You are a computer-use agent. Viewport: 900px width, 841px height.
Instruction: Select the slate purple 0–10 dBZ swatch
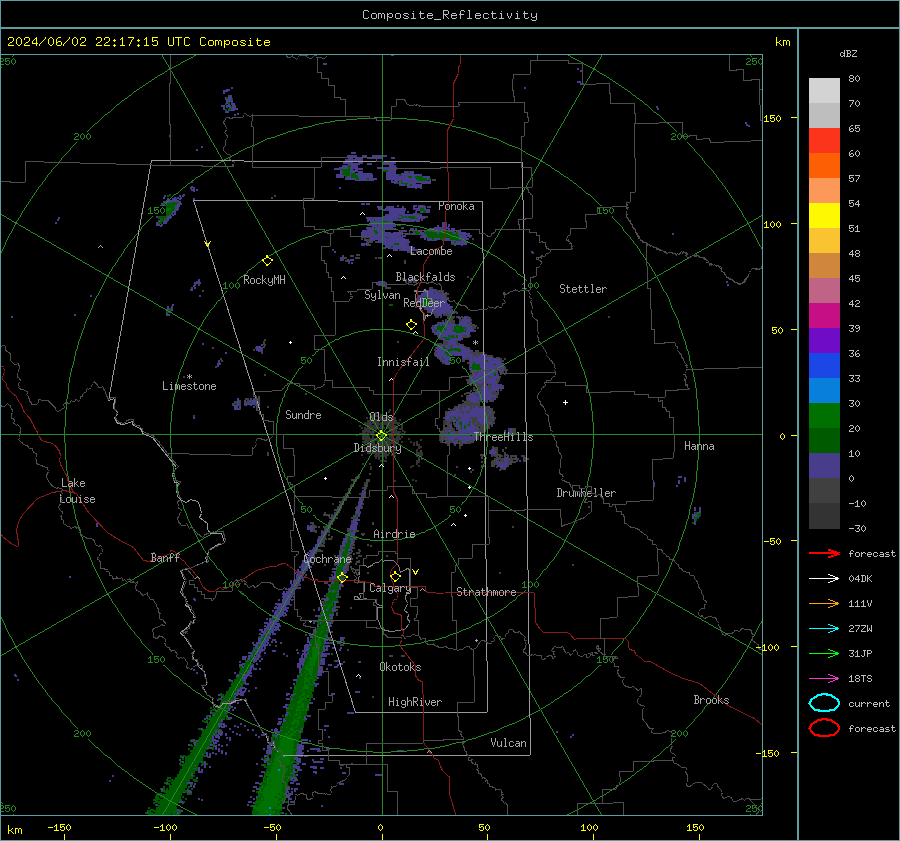point(824,466)
